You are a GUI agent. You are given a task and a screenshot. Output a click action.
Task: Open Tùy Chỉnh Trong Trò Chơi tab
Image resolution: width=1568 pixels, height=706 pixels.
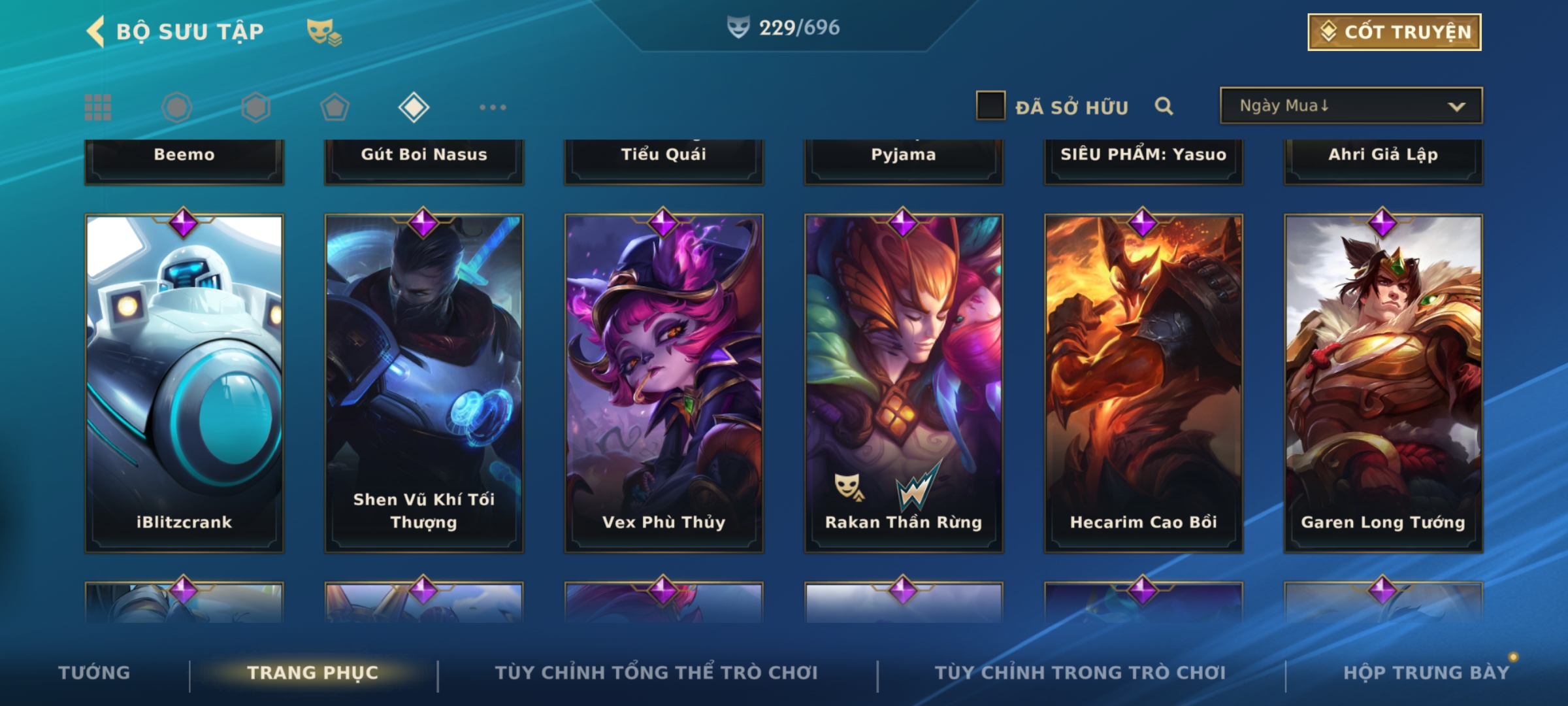point(1080,673)
